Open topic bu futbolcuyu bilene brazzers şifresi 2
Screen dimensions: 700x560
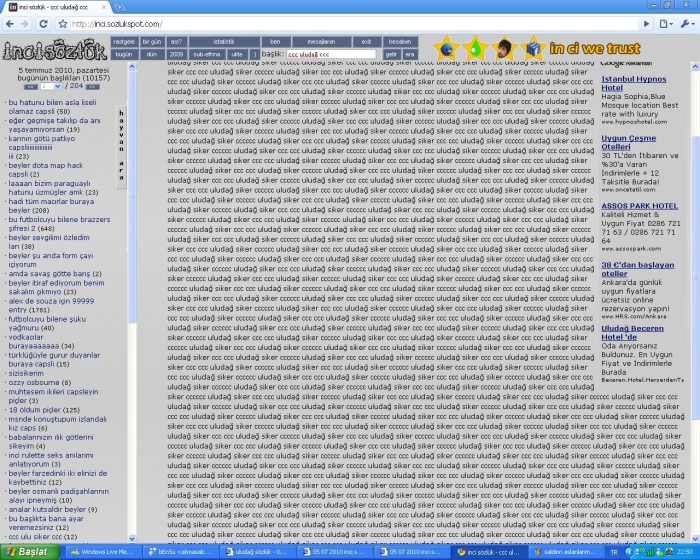click(59, 224)
